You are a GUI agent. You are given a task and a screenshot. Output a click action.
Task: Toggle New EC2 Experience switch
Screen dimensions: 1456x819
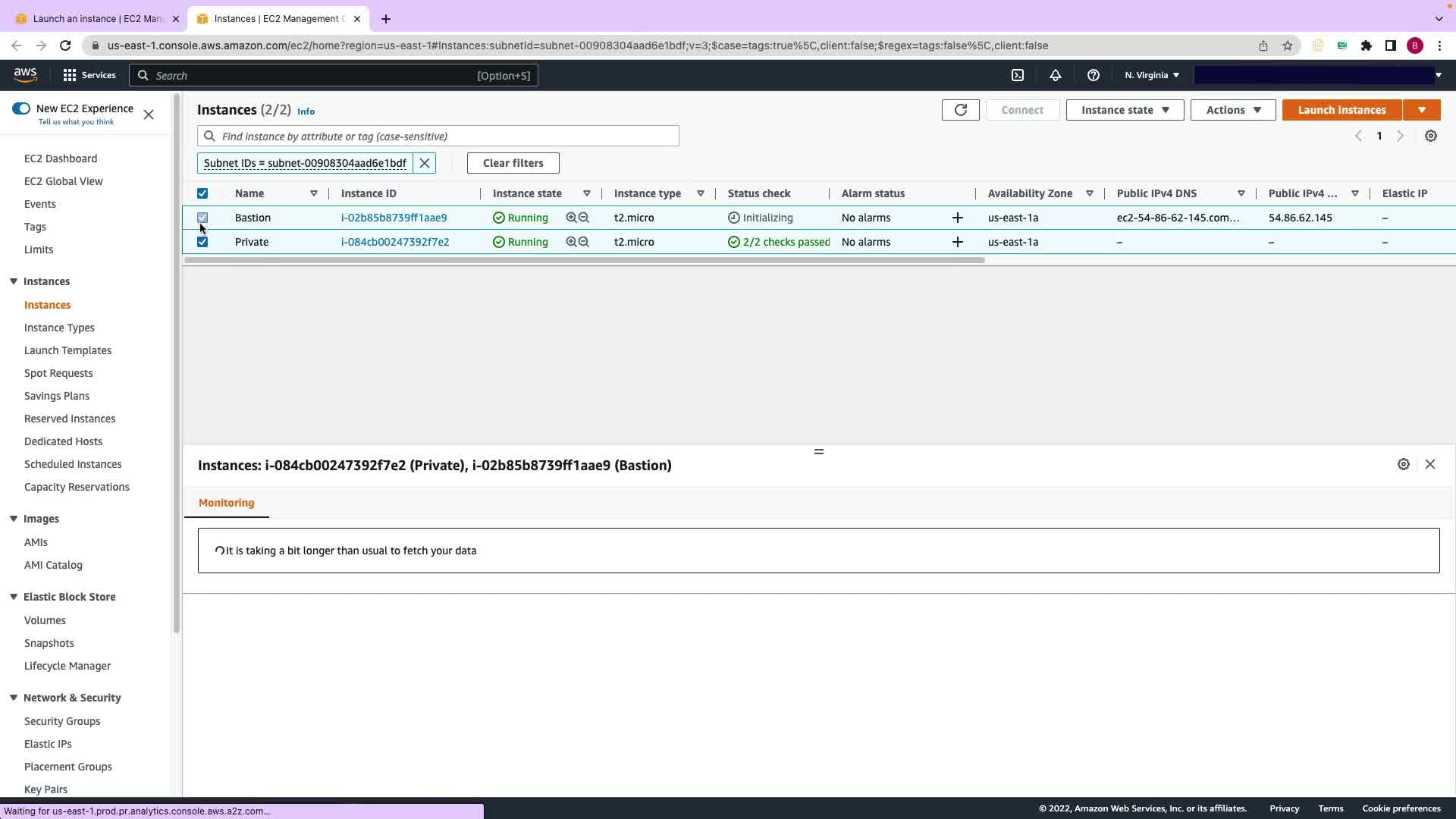pos(21,108)
